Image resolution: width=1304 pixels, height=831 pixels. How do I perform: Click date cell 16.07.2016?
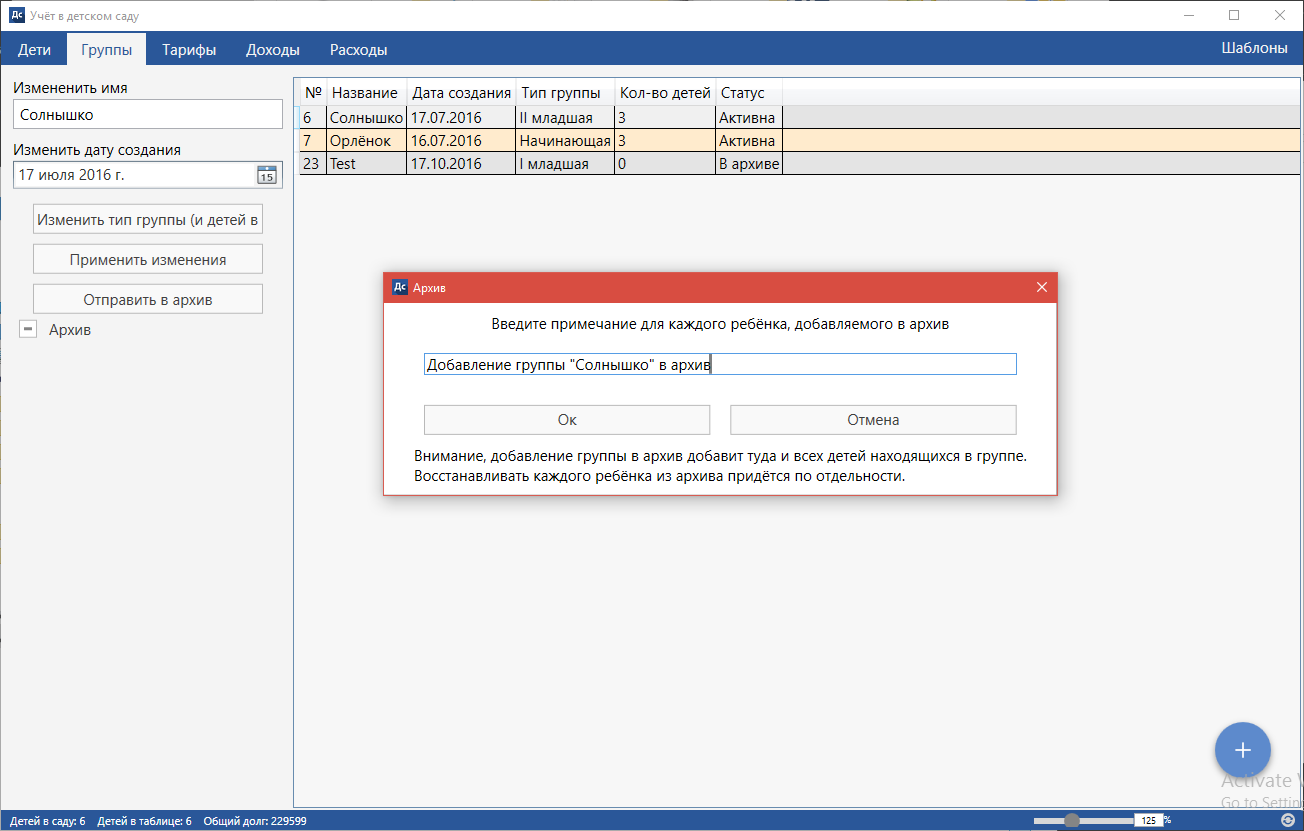pos(461,140)
